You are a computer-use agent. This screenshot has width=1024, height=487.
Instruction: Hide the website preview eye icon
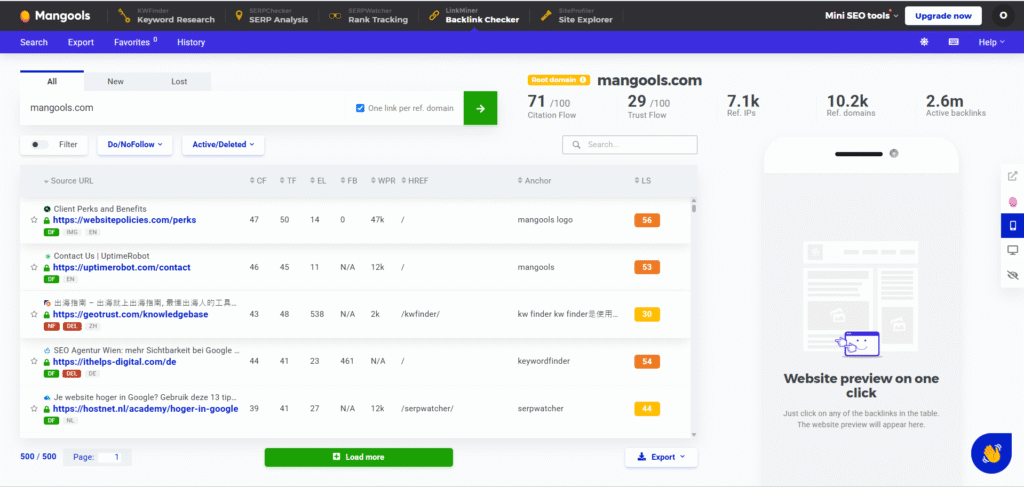pyautogui.click(x=1012, y=275)
